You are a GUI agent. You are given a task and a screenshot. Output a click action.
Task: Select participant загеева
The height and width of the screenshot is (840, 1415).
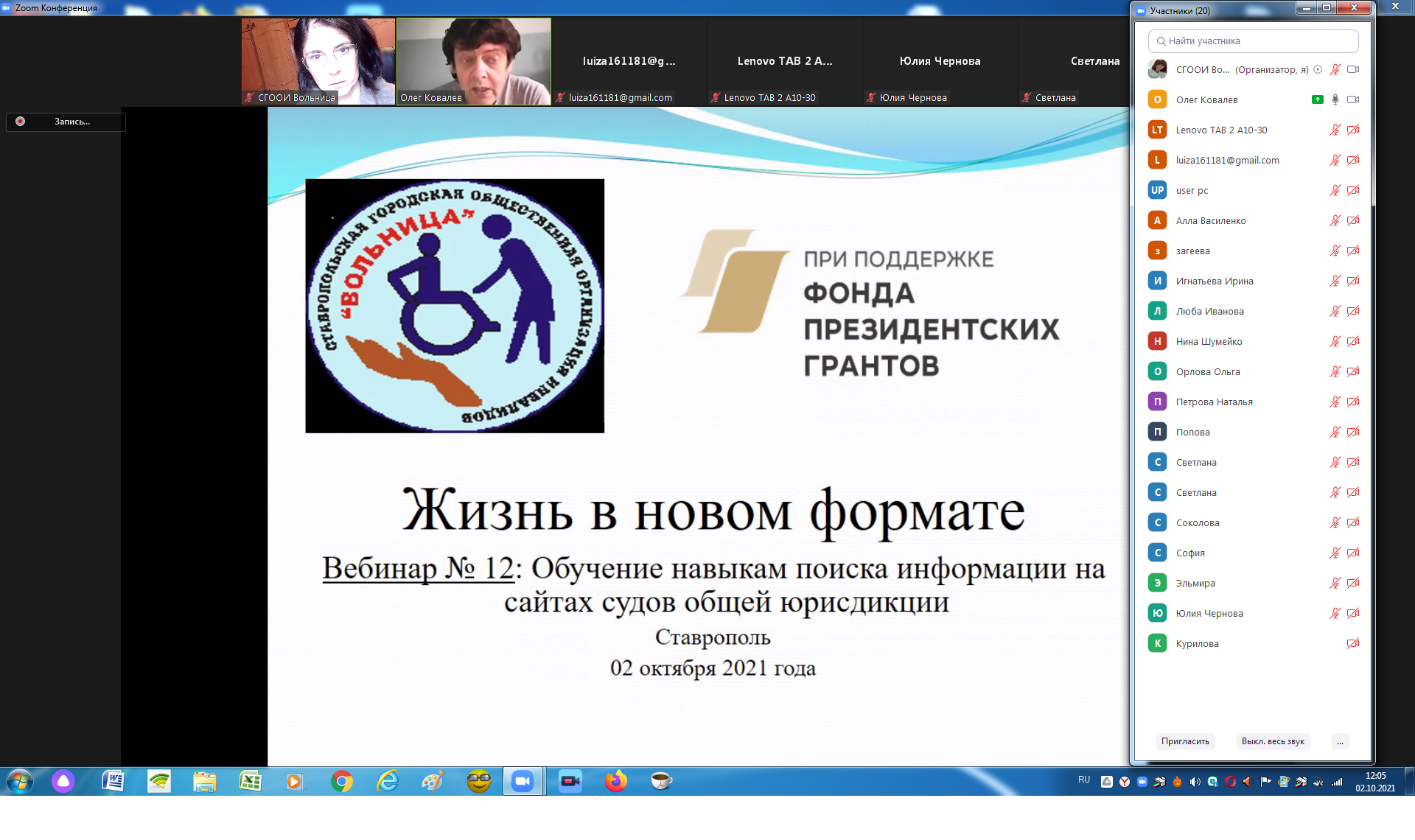[1254, 251]
